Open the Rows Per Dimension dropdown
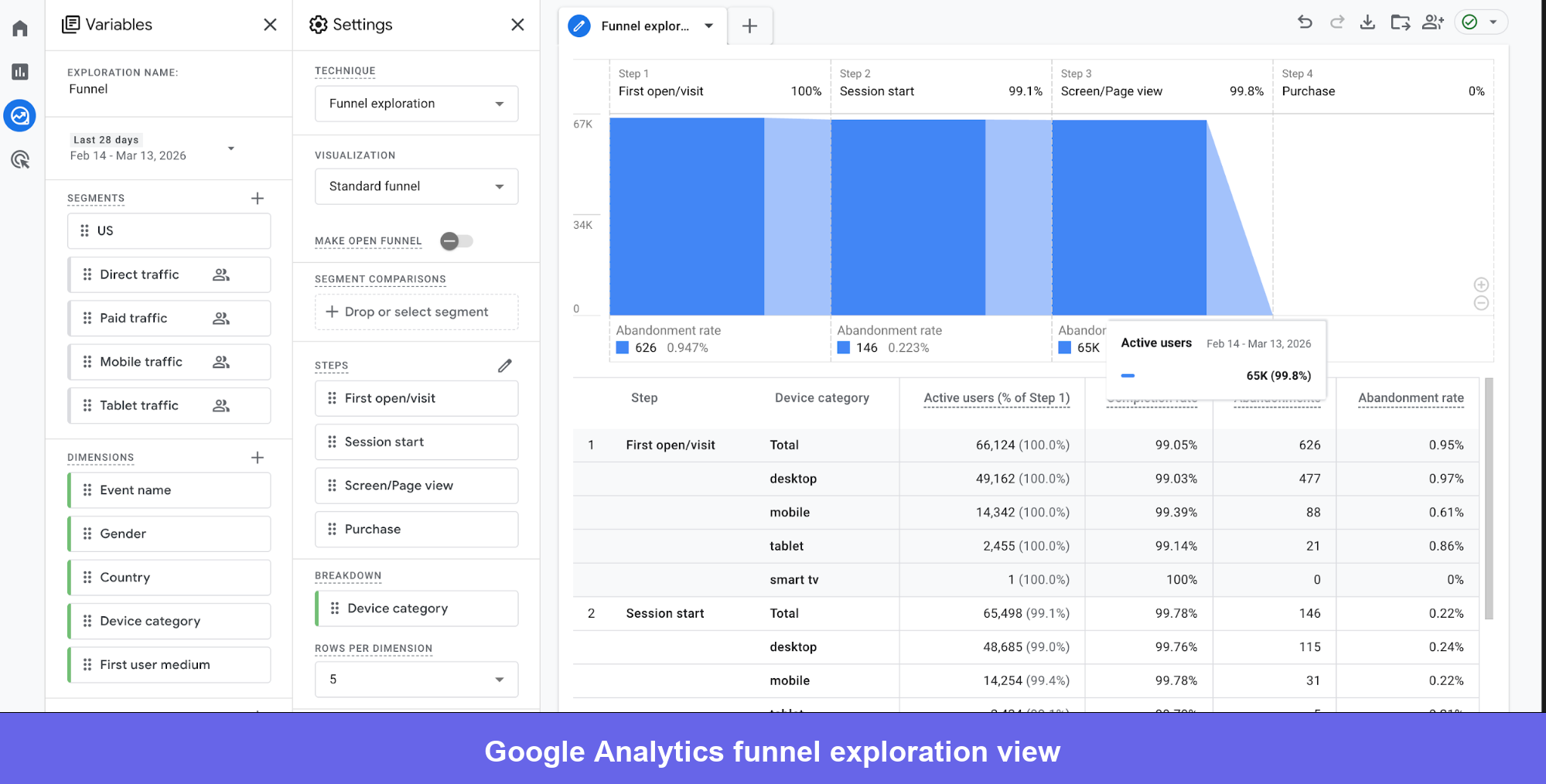Viewport: 1546px width, 784px height. tap(416, 679)
